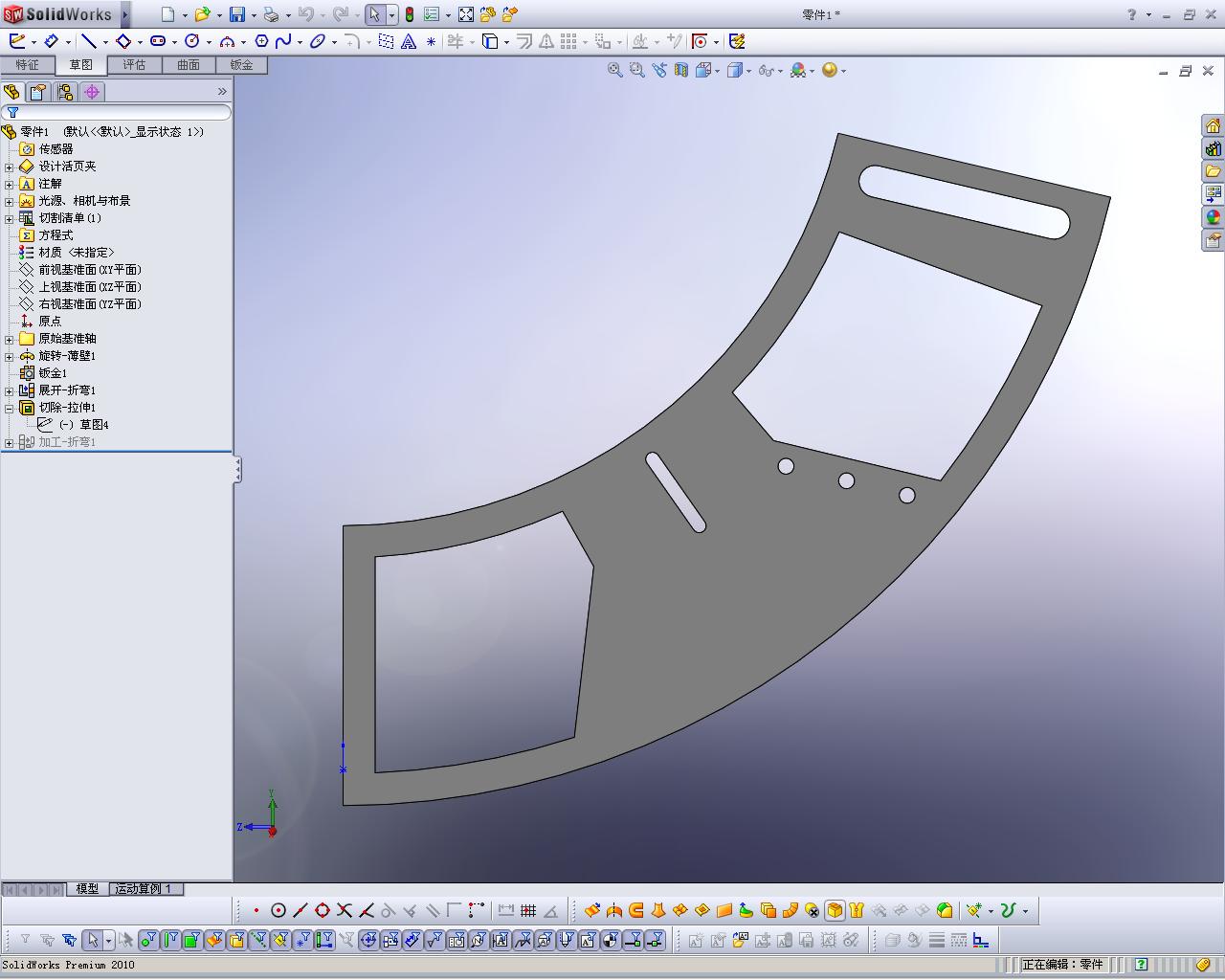Expand the manager pane tabs chevron

tap(222, 92)
